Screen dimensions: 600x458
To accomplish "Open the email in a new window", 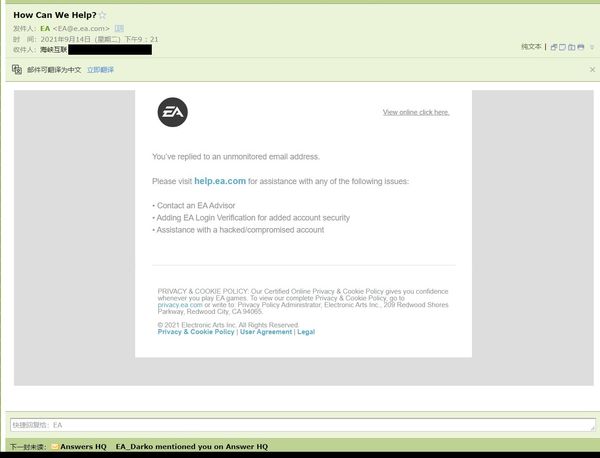I will (x=554, y=47).
